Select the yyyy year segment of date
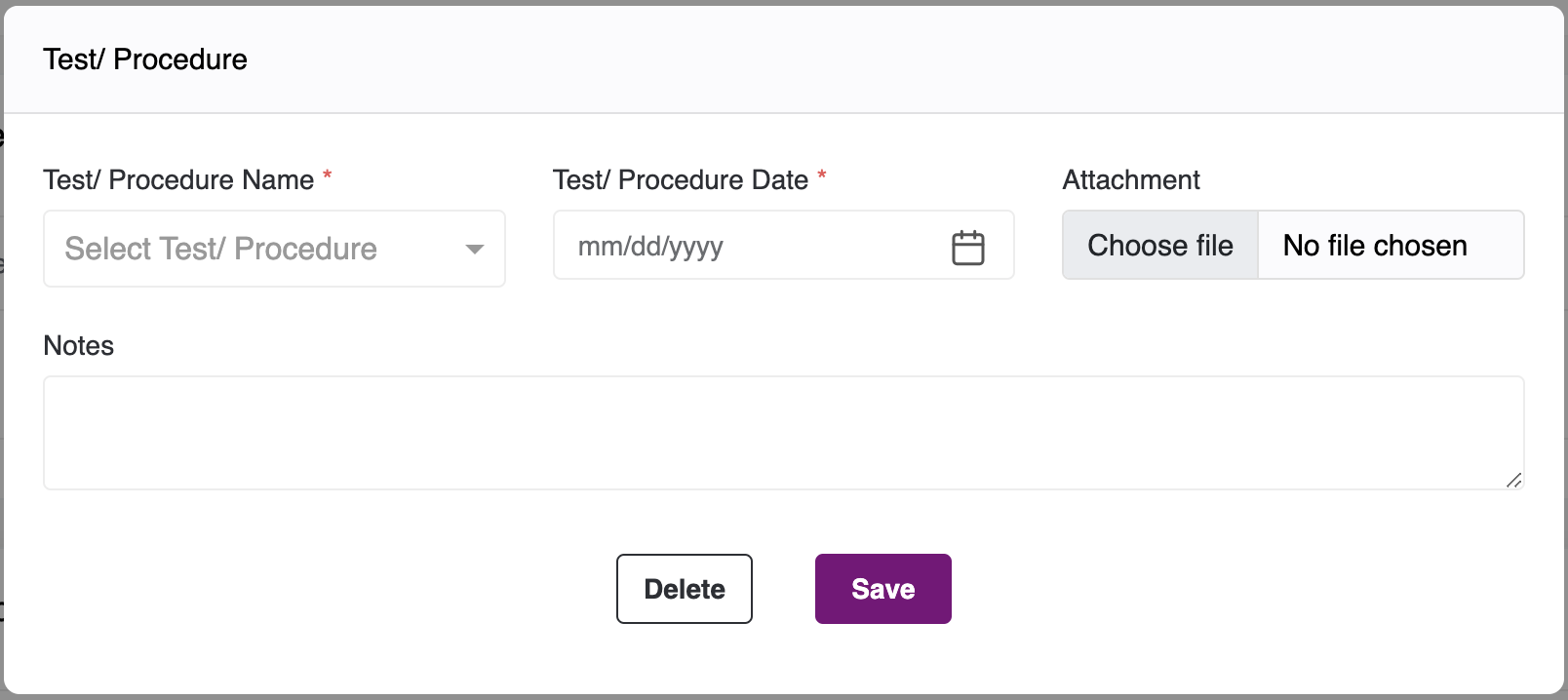The width and height of the screenshot is (1568, 700). 696,247
